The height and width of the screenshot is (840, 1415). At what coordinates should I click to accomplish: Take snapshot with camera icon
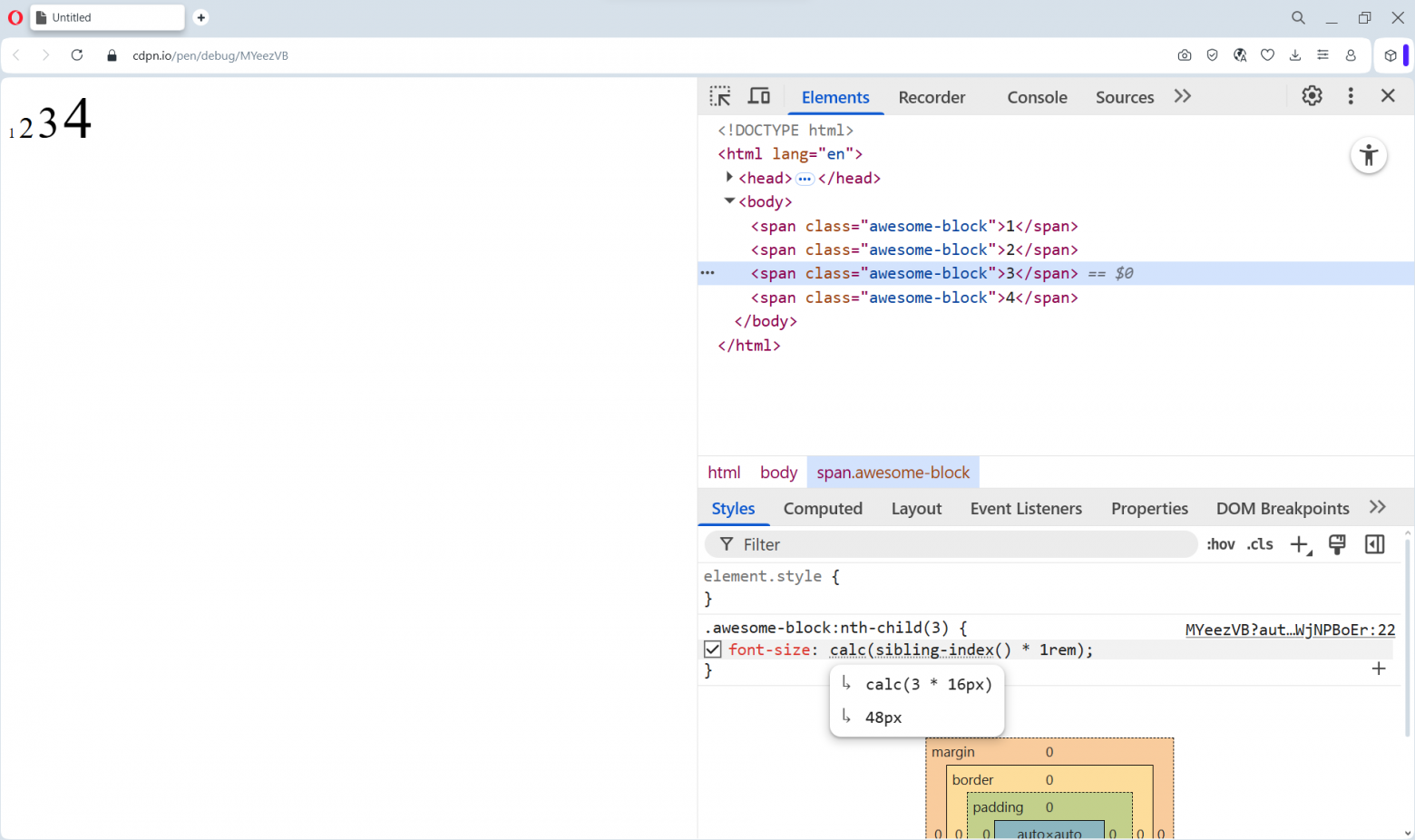tap(1185, 55)
